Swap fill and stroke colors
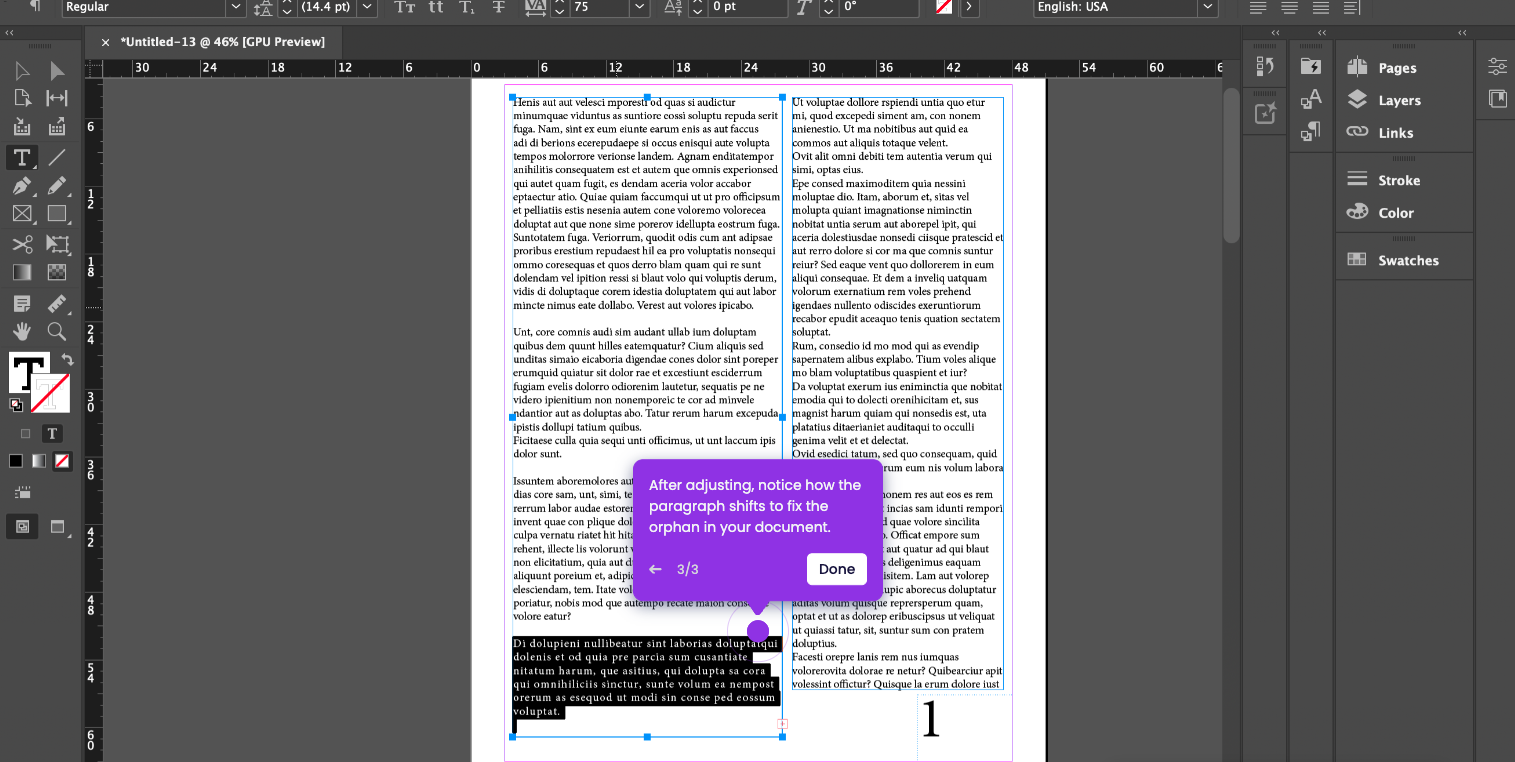The image size is (1515, 762). [67, 360]
